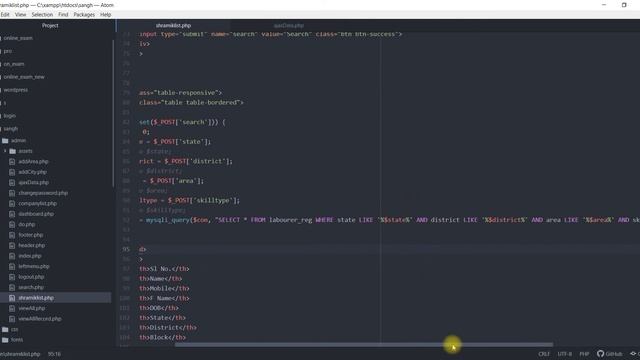Open dashboard.php from the tree
The height and width of the screenshot is (360, 640).
coord(36,214)
